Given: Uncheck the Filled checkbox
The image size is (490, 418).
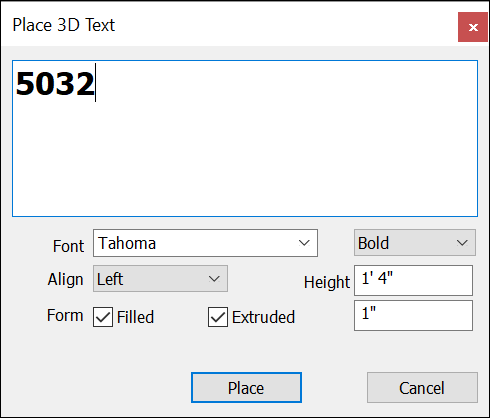Looking at the screenshot, I should coord(103,317).
